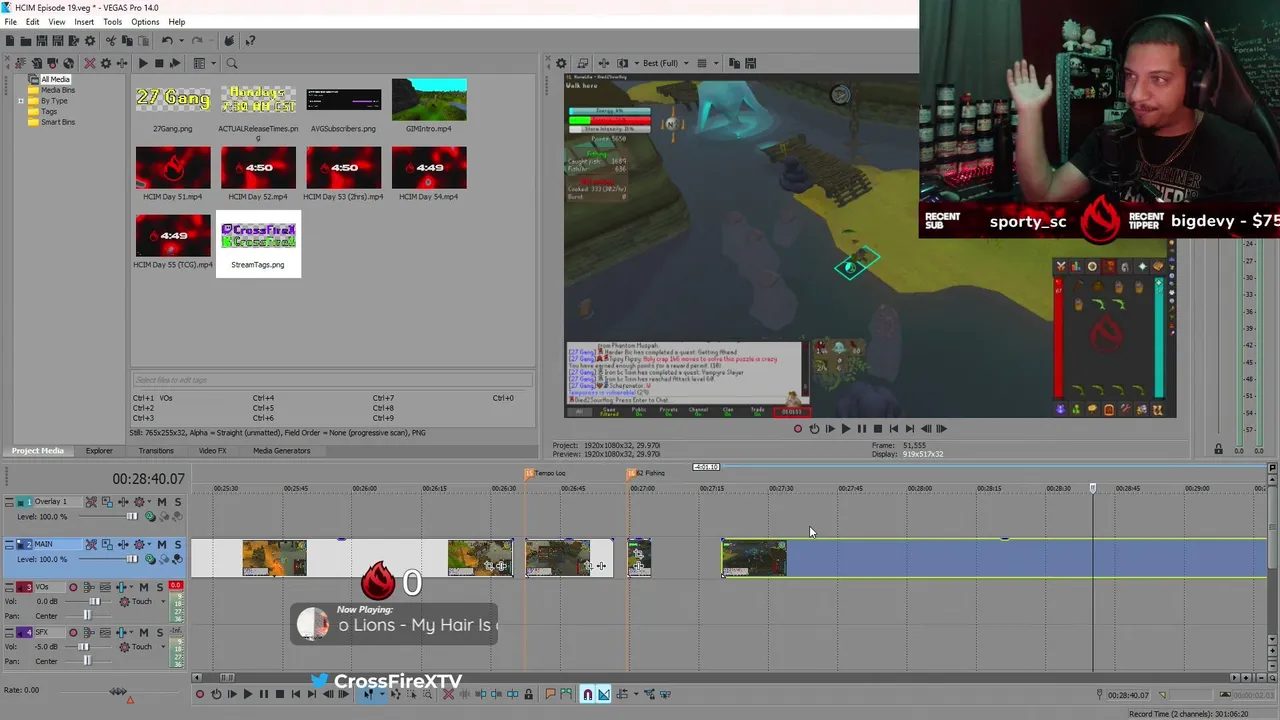1280x720 pixels.
Task: Open Video Preview settings gear icon
Action: (561, 63)
